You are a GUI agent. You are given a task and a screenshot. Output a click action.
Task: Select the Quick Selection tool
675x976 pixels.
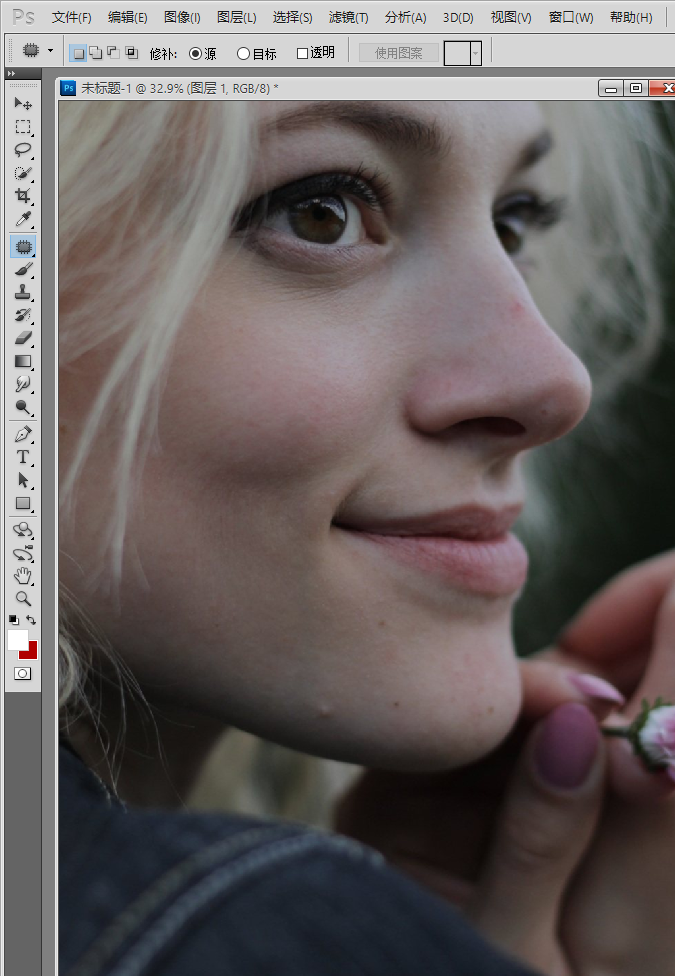(x=23, y=174)
